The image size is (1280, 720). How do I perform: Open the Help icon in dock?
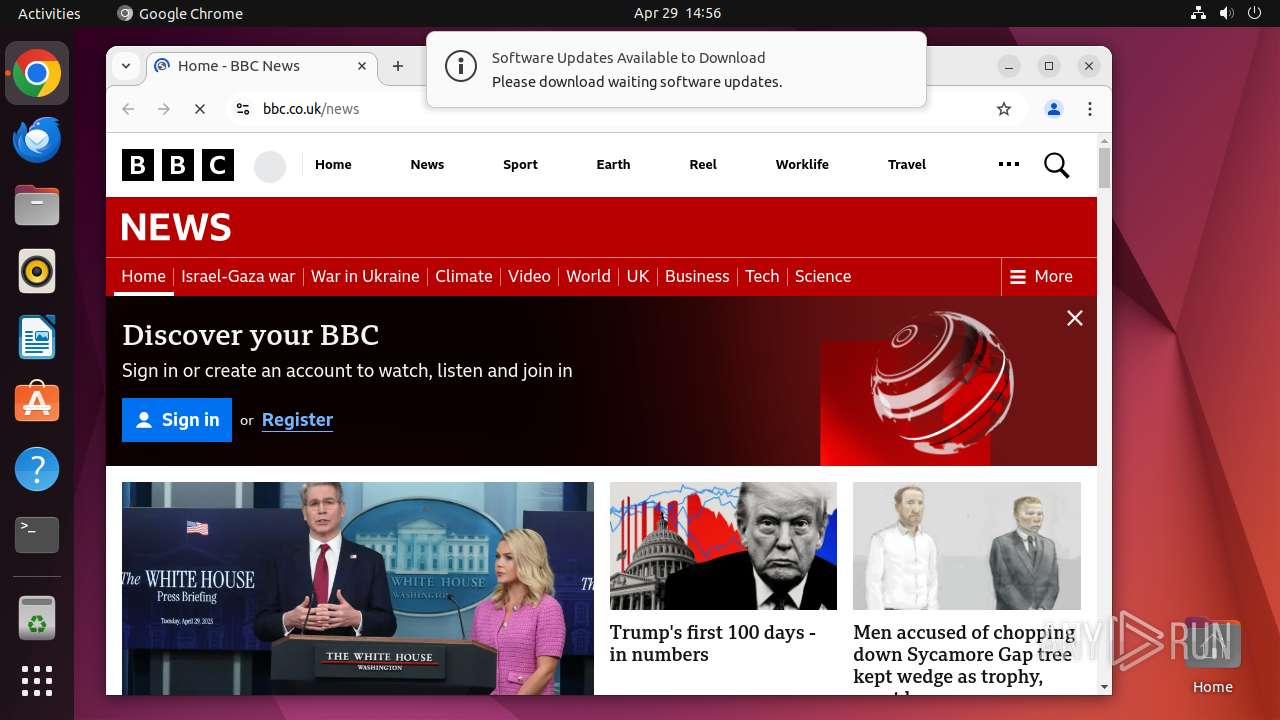[37, 469]
